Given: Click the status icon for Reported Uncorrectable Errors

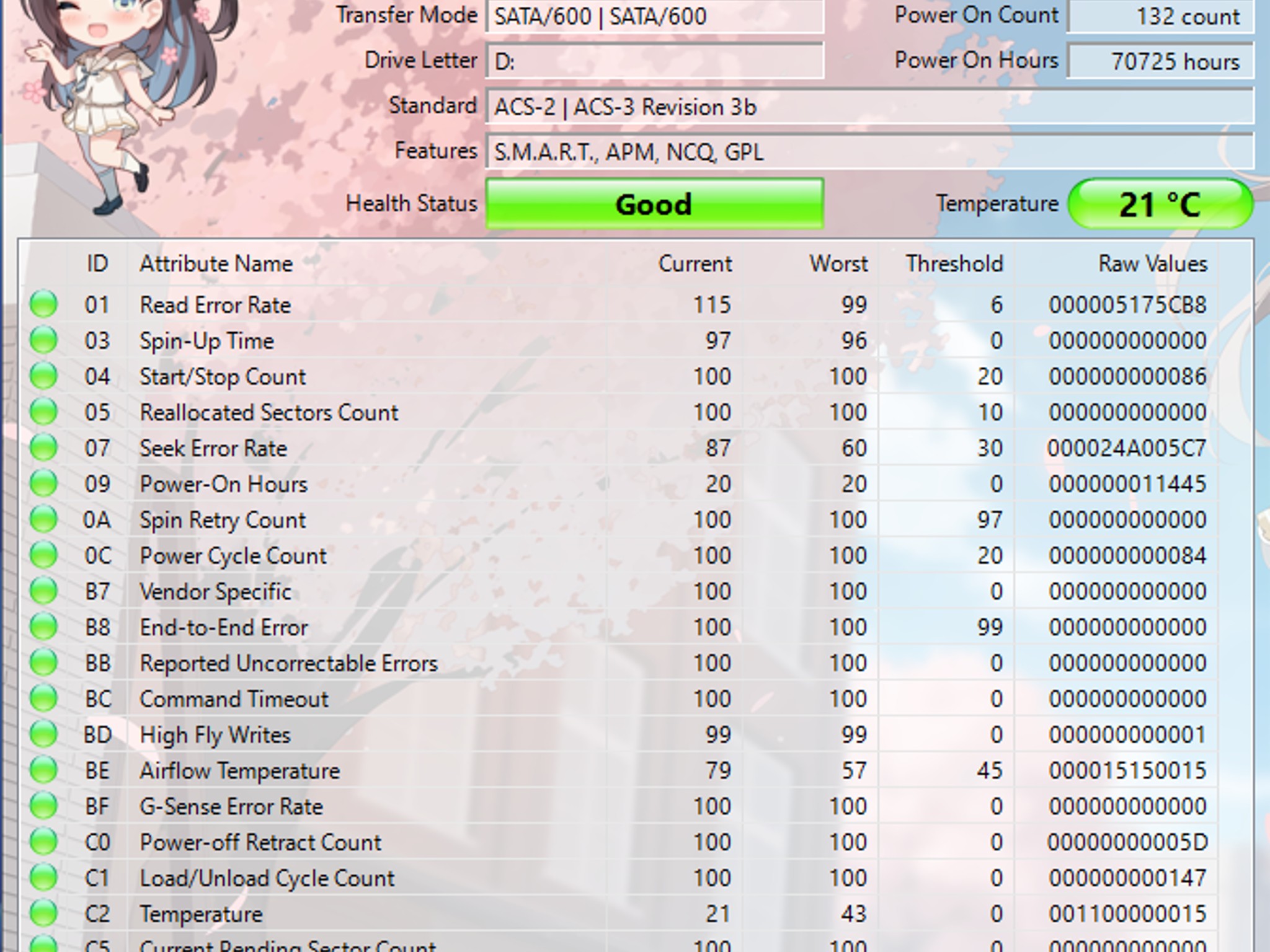Looking at the screenshot, I should tap(44, 663).
